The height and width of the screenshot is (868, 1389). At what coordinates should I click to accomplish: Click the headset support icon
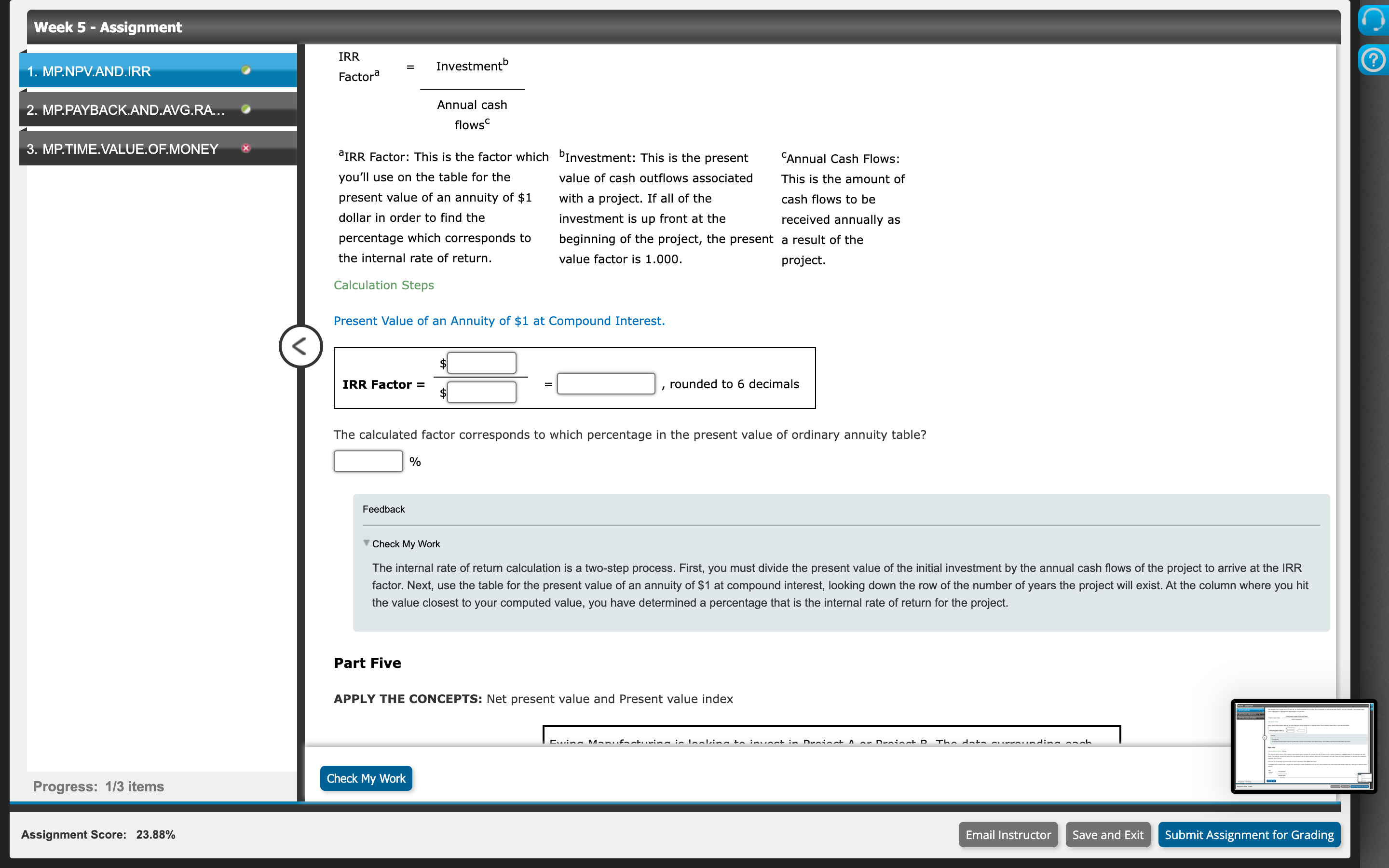click(1374, 19)
